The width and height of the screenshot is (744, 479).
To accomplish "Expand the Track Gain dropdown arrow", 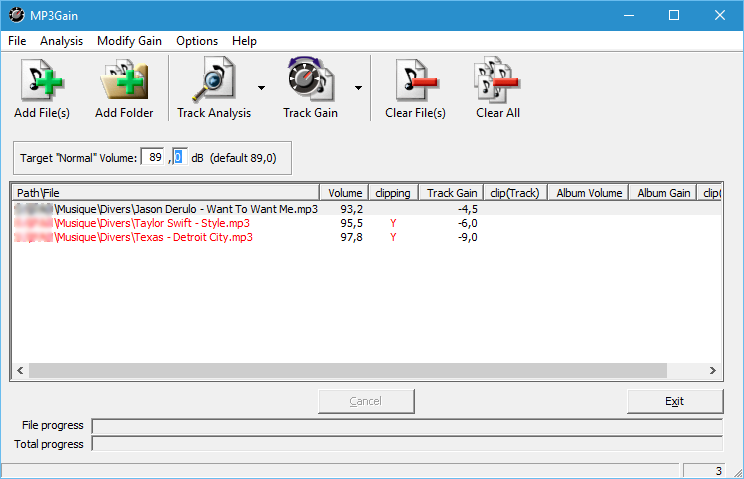I will [358, 88].
